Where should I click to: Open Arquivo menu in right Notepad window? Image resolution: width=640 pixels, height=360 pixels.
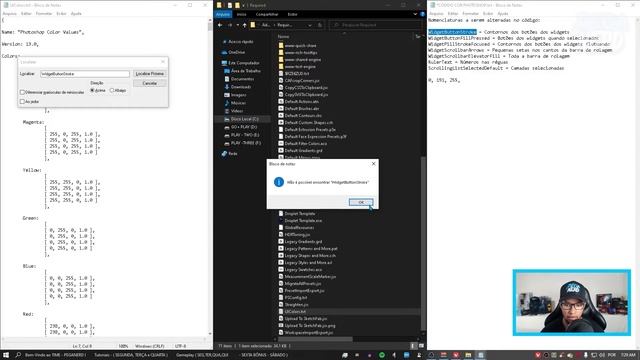coord(436,13)
